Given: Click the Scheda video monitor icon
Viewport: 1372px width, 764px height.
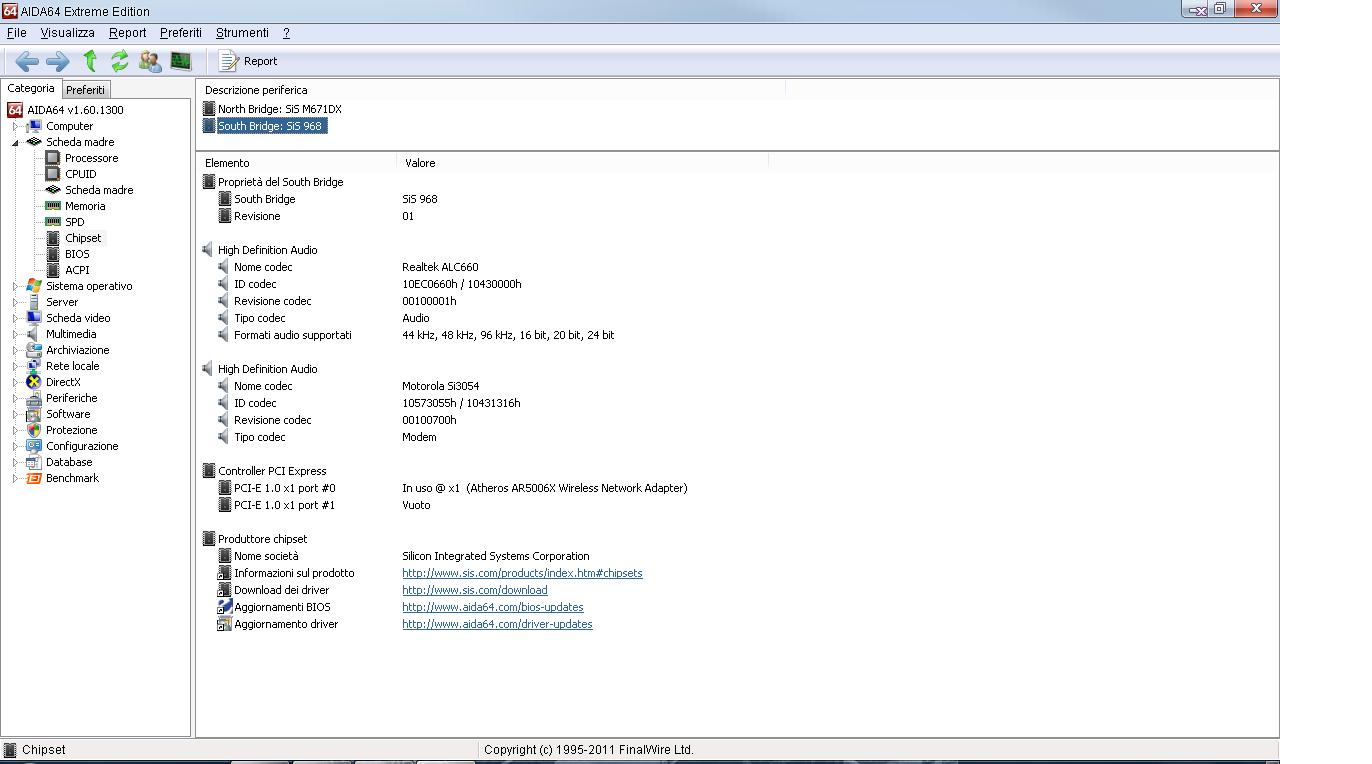Looking at the screenshot, I should coord(34,318).
